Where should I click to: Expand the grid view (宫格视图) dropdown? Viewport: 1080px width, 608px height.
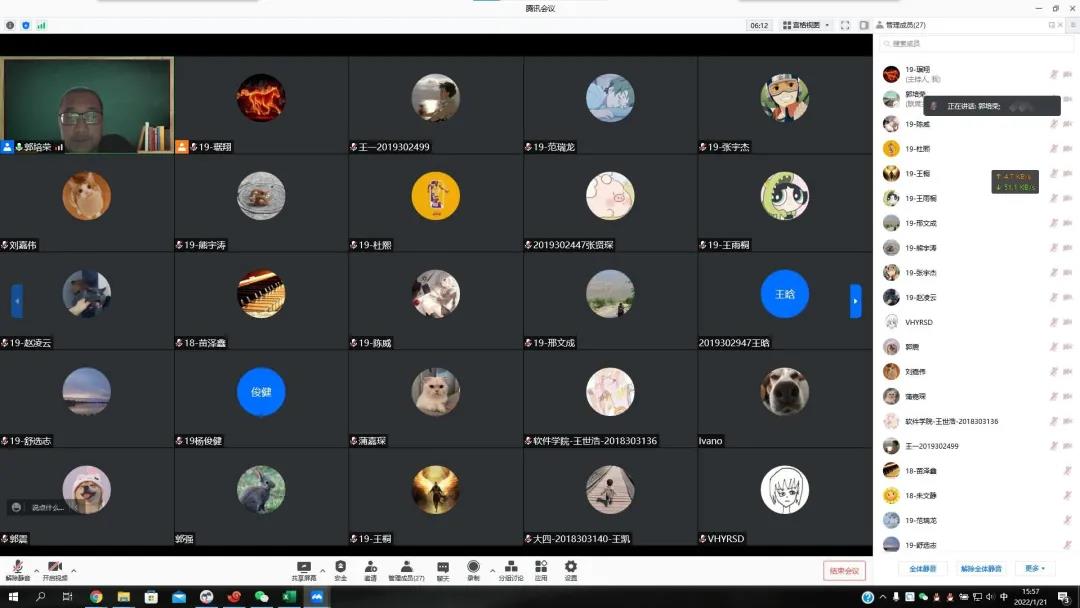806,25
